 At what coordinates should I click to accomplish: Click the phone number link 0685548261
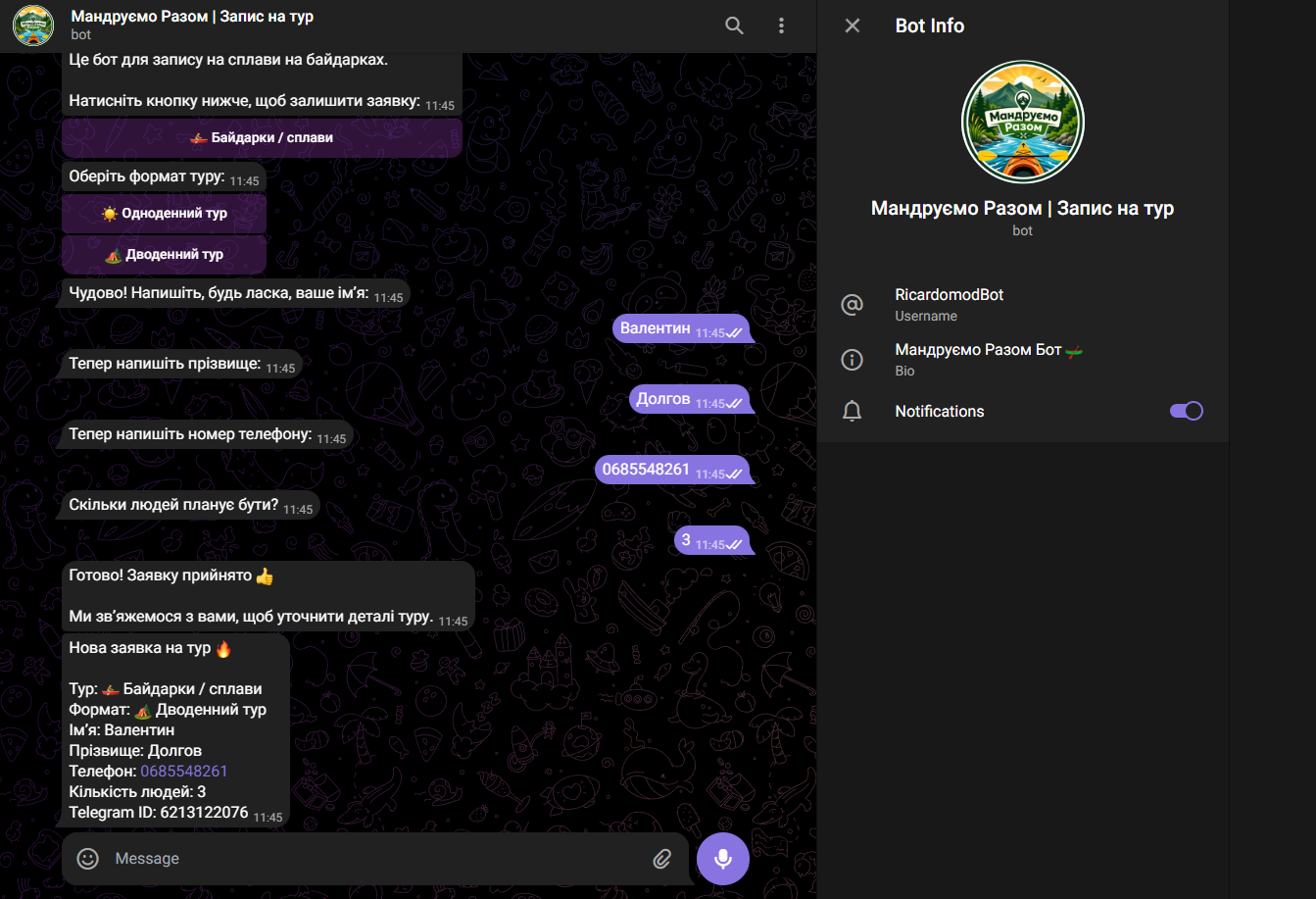(184, 772)
